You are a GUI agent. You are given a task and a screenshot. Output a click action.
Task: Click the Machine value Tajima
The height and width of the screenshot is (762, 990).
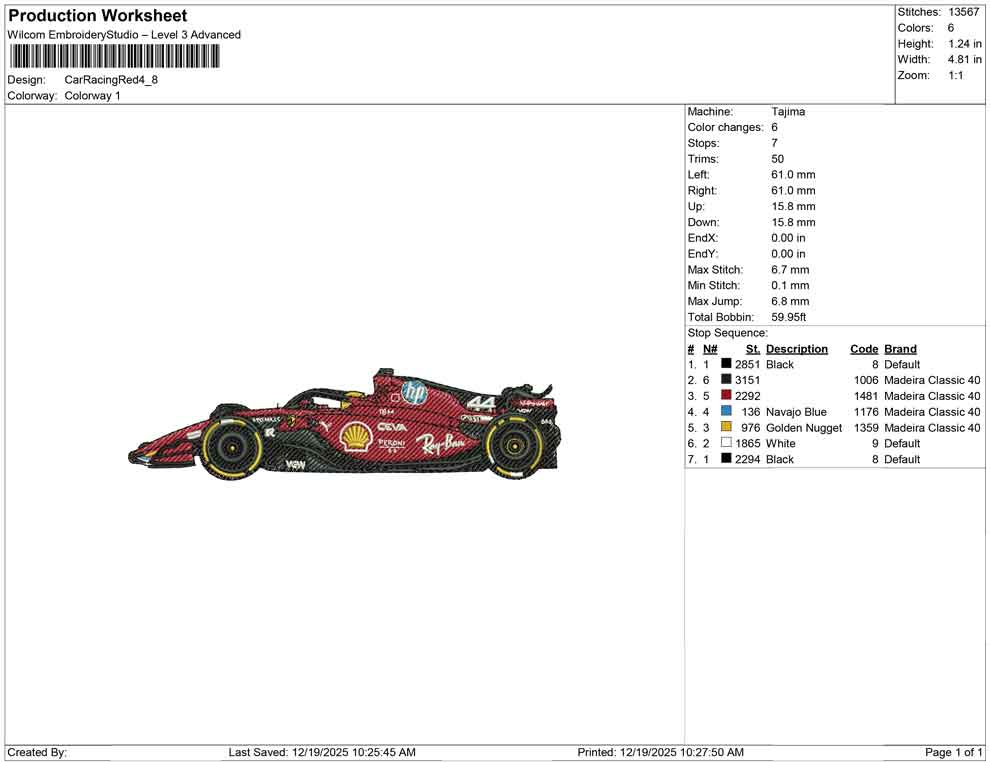(x=786, y=111)
